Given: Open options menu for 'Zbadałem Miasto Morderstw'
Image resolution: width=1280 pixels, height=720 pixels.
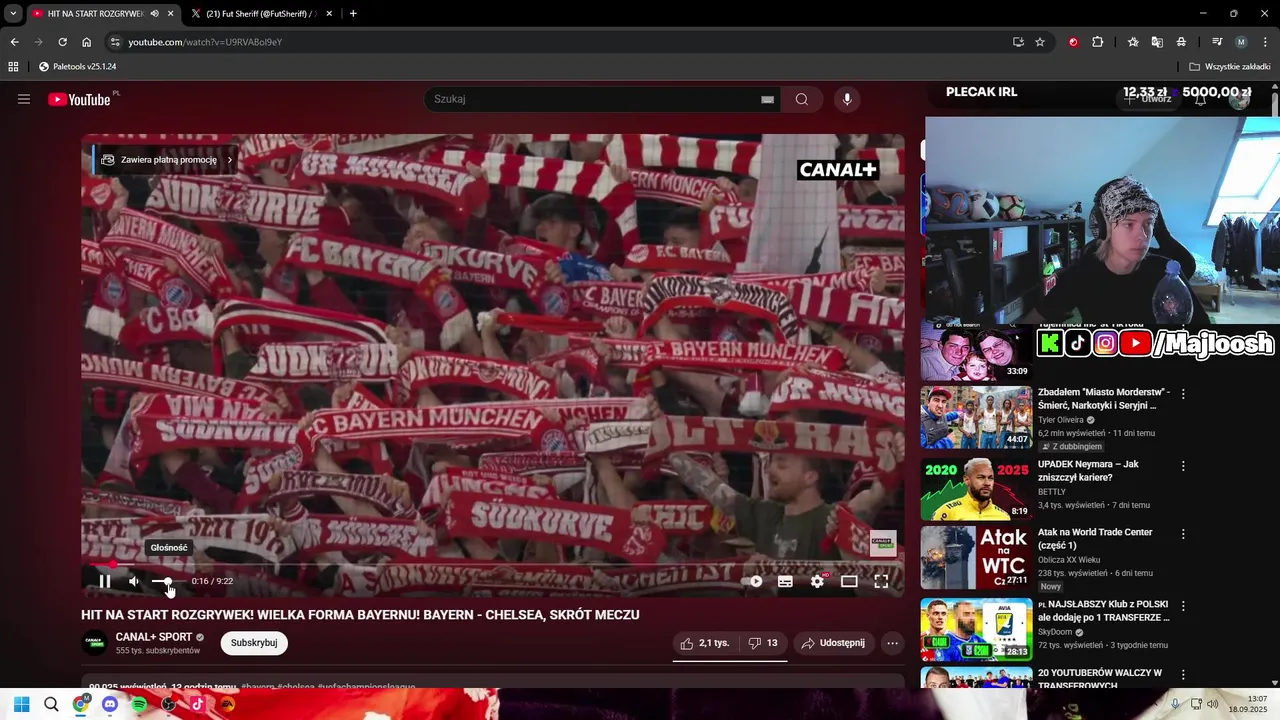Looking at the screenshot, I should [1183, 394].
